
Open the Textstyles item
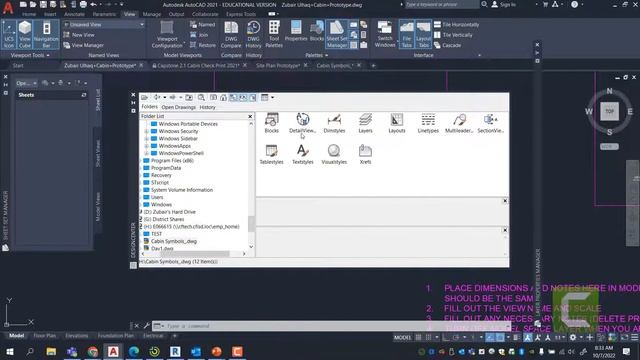pyautogui.click(x=302, y=155)
